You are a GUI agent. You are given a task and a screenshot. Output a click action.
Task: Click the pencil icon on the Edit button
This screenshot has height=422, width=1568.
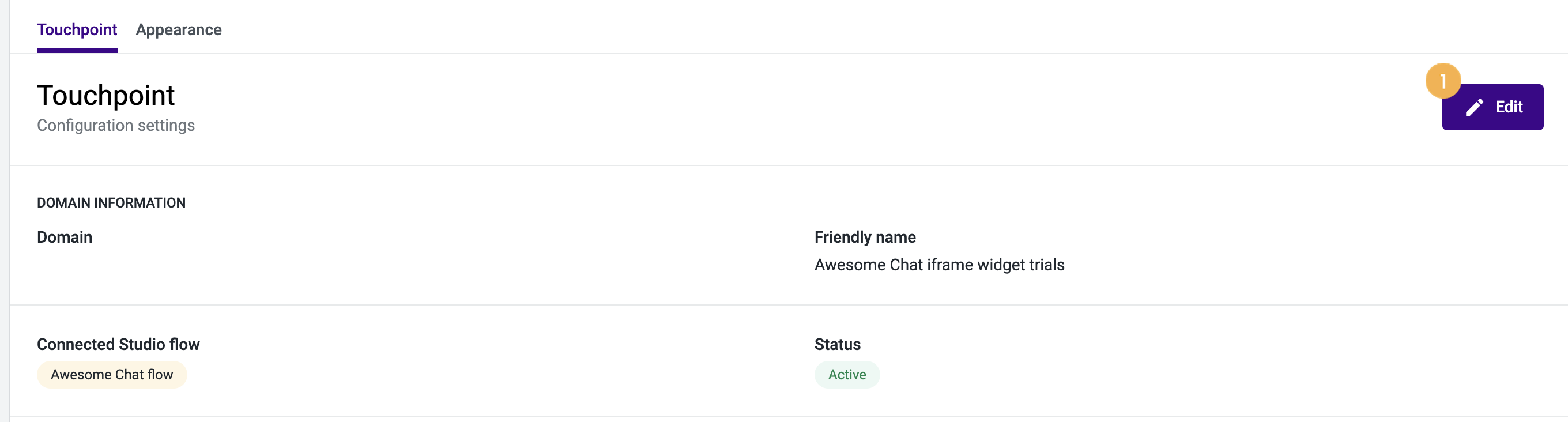1473,107
